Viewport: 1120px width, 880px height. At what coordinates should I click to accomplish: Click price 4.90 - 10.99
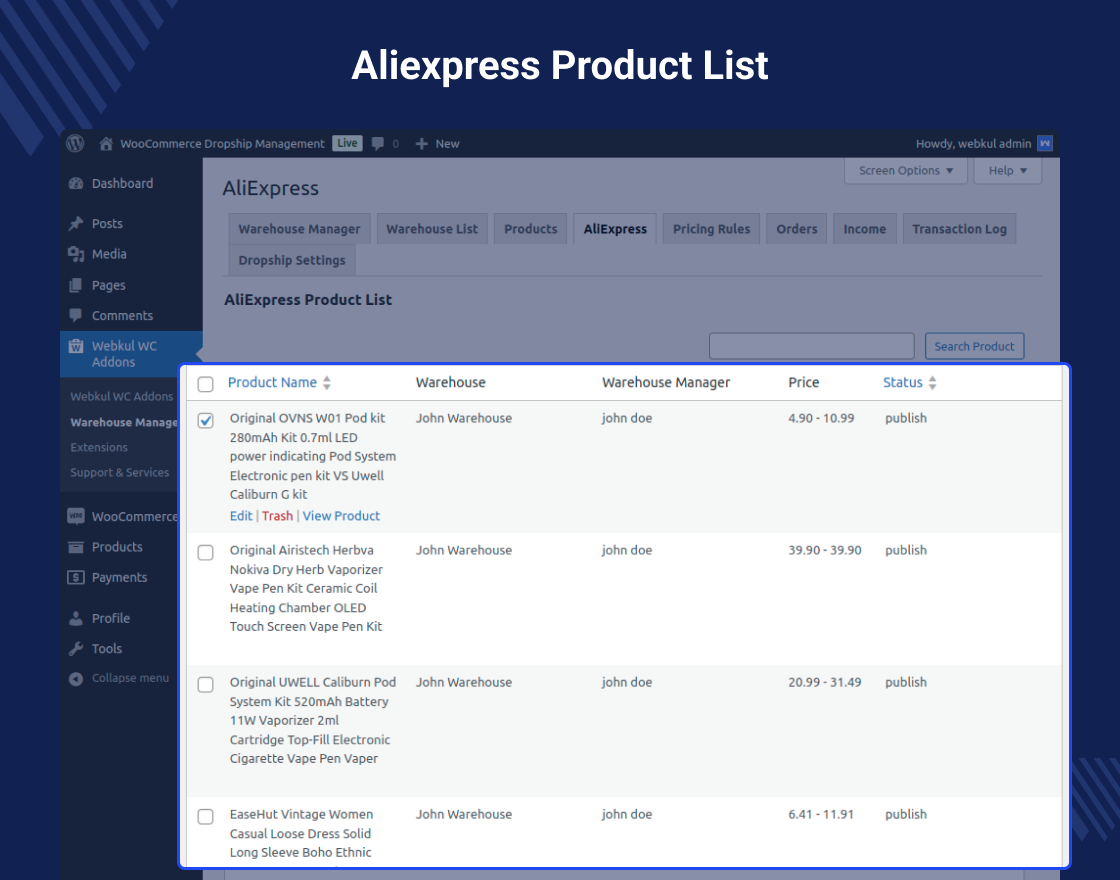(x=821, y=418)
